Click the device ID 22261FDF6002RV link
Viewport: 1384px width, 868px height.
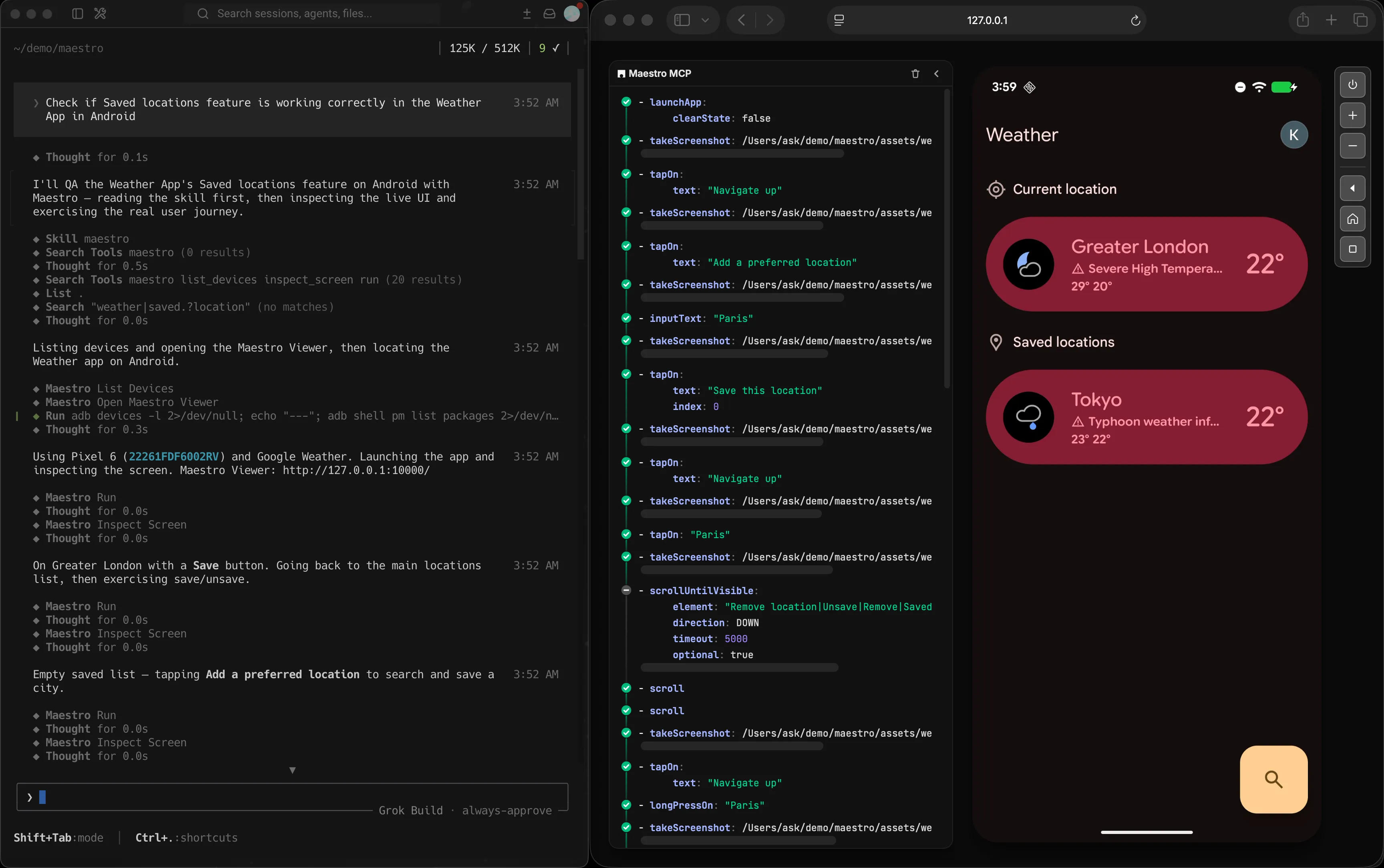point(173,456)
